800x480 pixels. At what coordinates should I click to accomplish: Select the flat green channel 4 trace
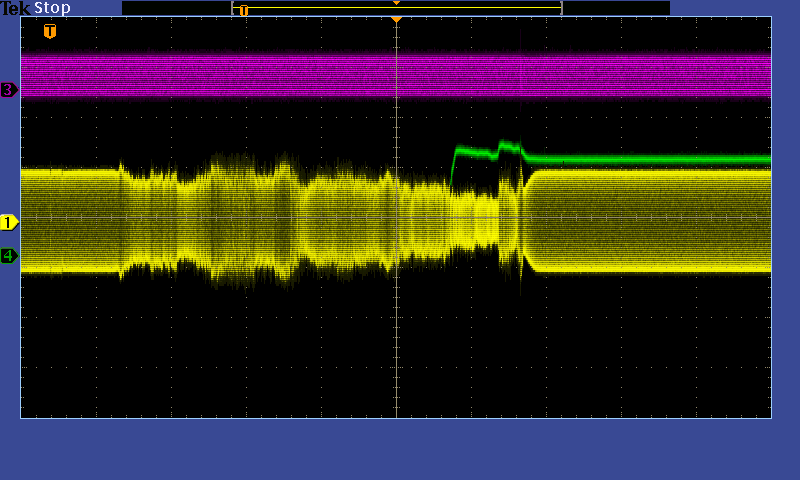click(650, 159)
